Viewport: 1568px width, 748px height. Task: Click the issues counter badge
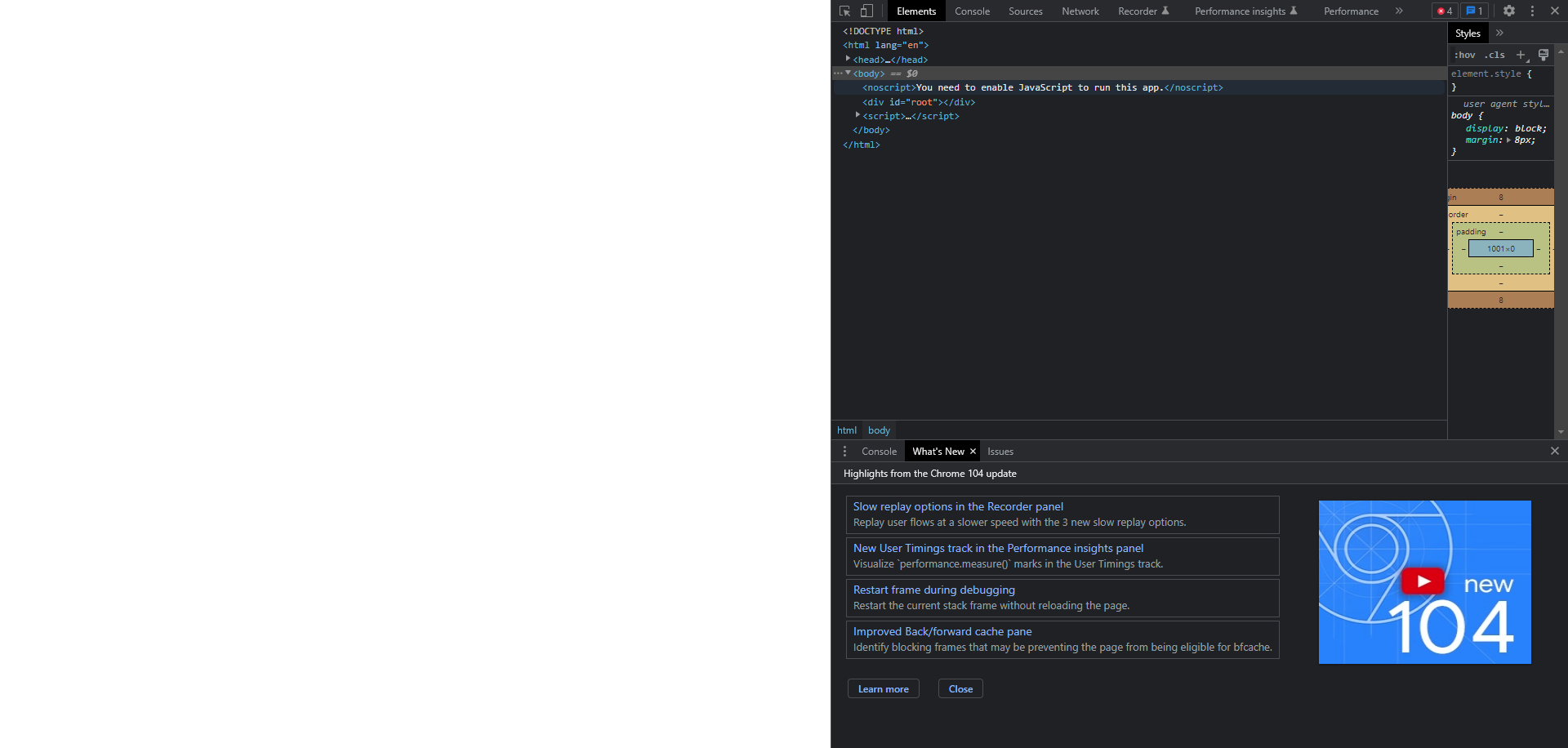pos(1473,11)
